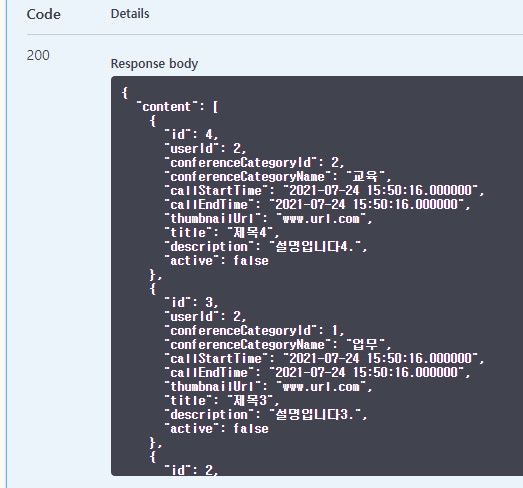The image size is (523, 488).
Task: Select the line "id": 2 at bottom
Action: pos(191,470)
